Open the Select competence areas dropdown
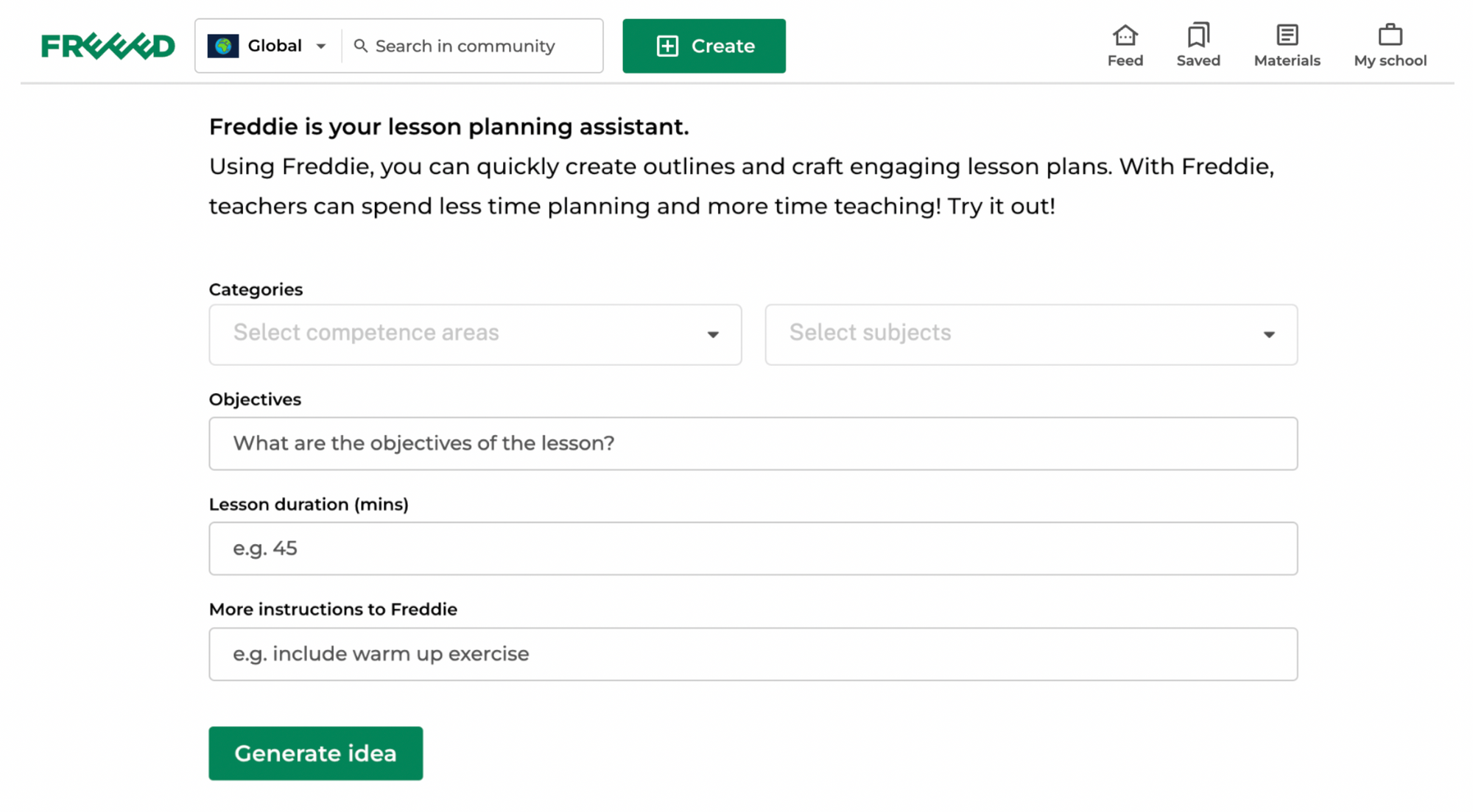1473x812 pixels. [x=475, y=334]
